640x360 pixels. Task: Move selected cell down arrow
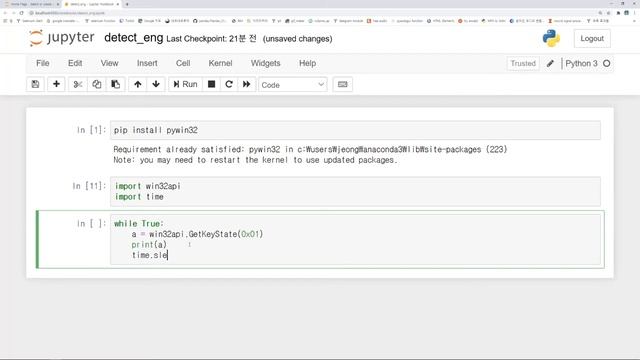point(156,84)
